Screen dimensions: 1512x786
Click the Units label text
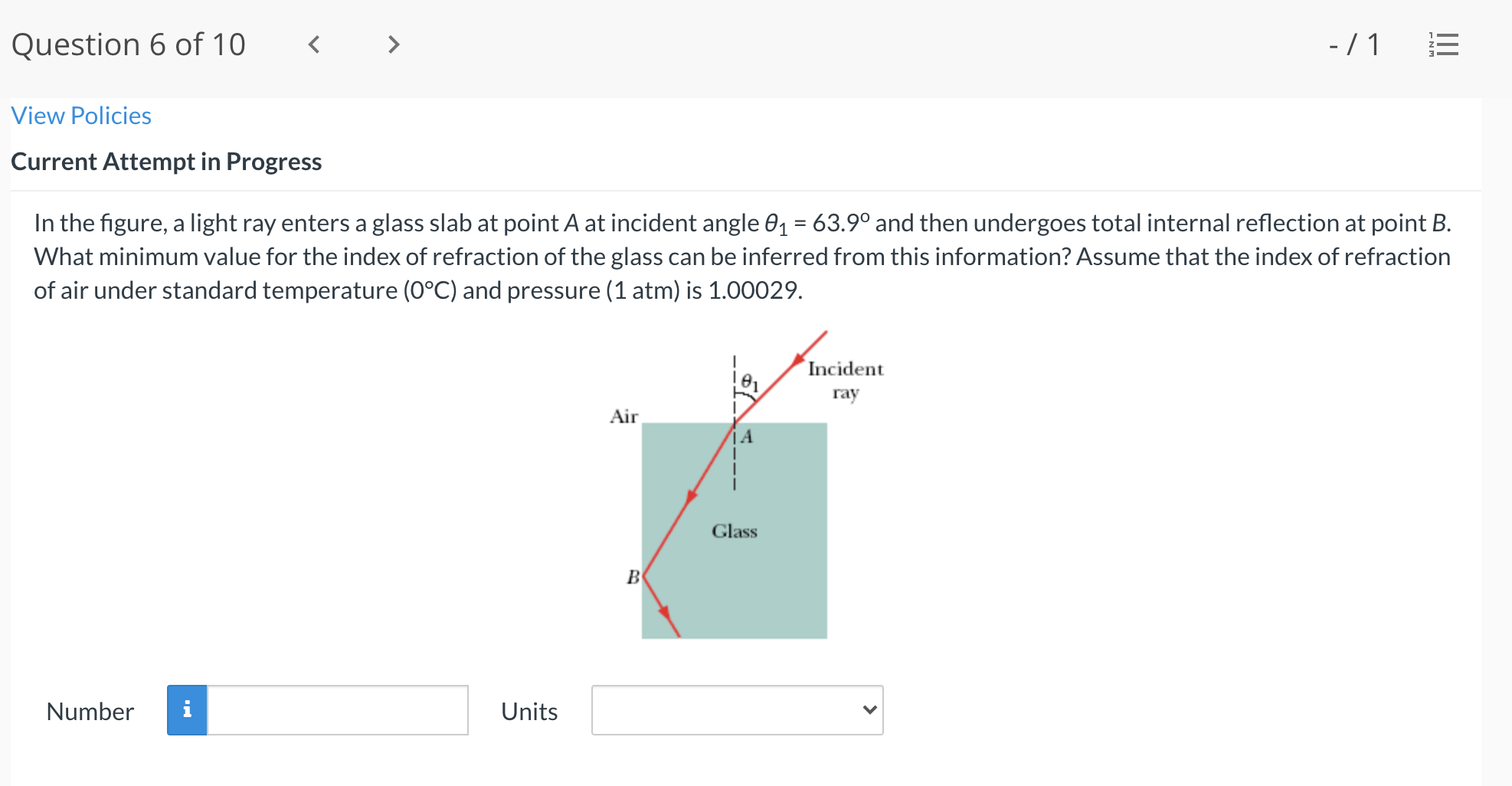coord(529,712)
